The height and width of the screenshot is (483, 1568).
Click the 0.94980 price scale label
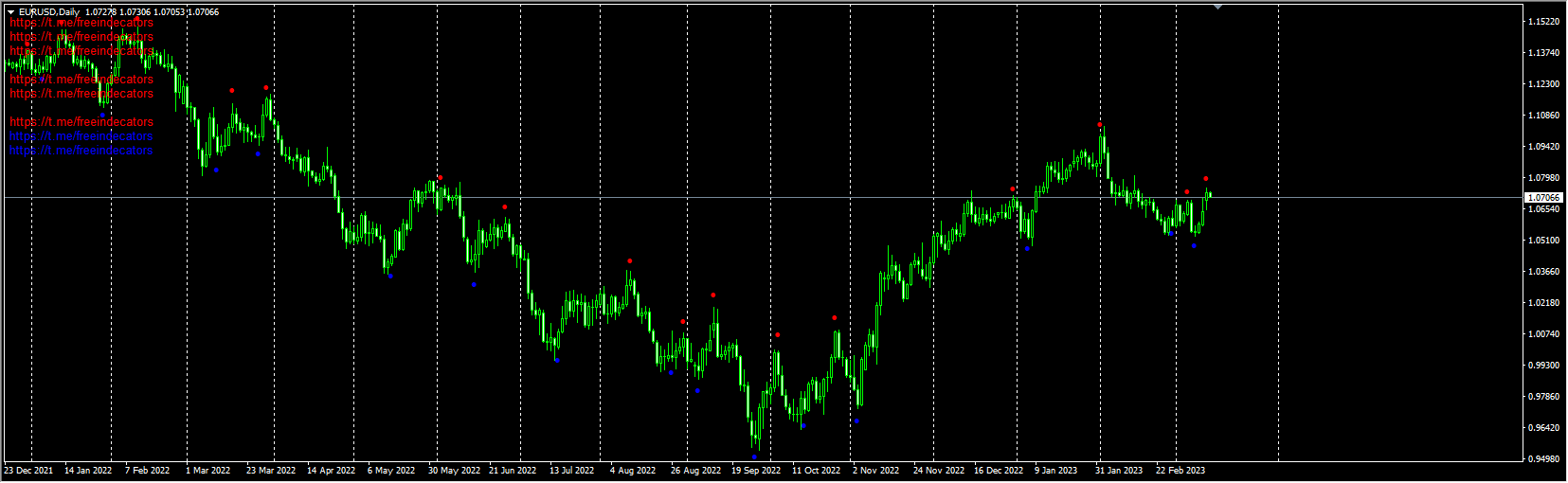[x=1544, y=459]
